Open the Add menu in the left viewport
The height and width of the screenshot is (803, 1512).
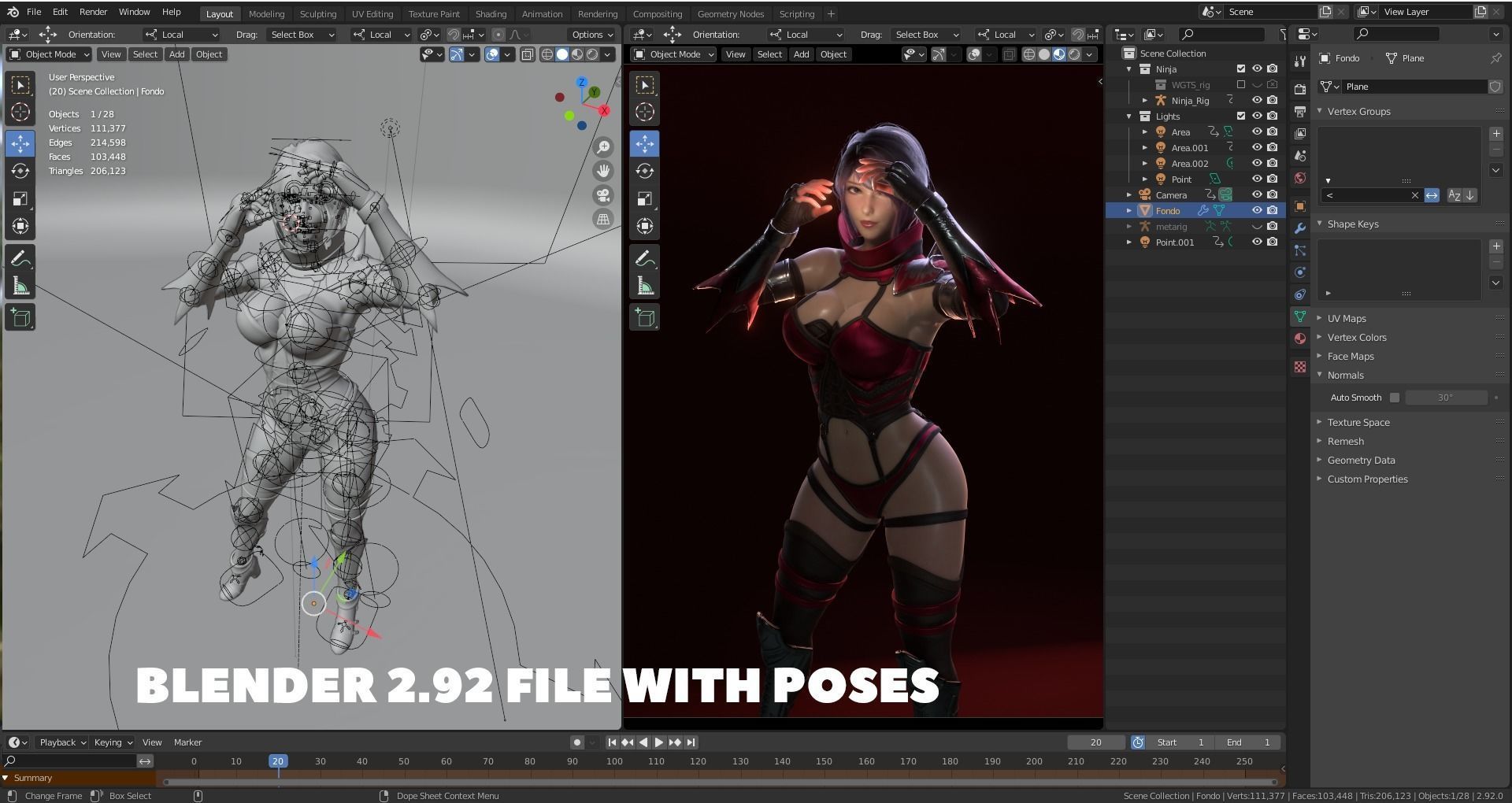[176, 54]
